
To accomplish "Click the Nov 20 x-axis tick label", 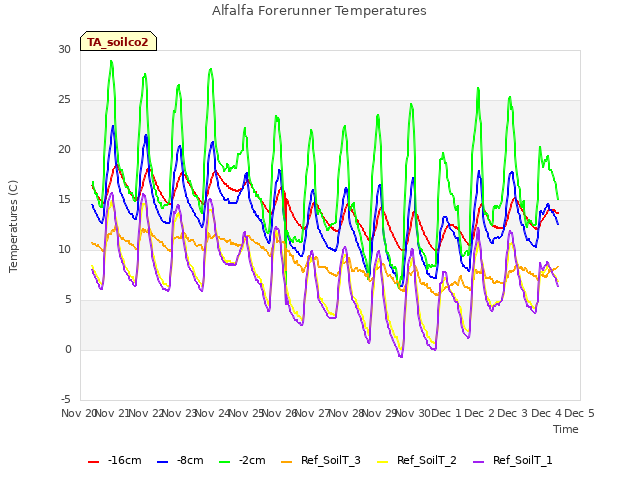I will coord(78,413).
